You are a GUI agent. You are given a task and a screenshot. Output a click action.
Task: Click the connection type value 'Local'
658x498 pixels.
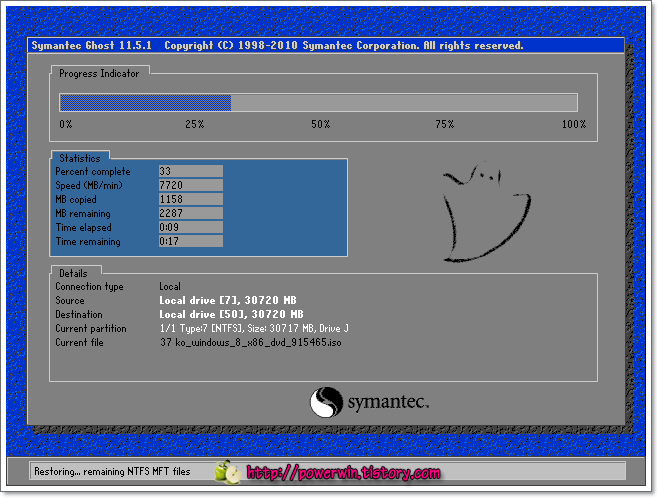pyautogui.click(x=170, y=287)
